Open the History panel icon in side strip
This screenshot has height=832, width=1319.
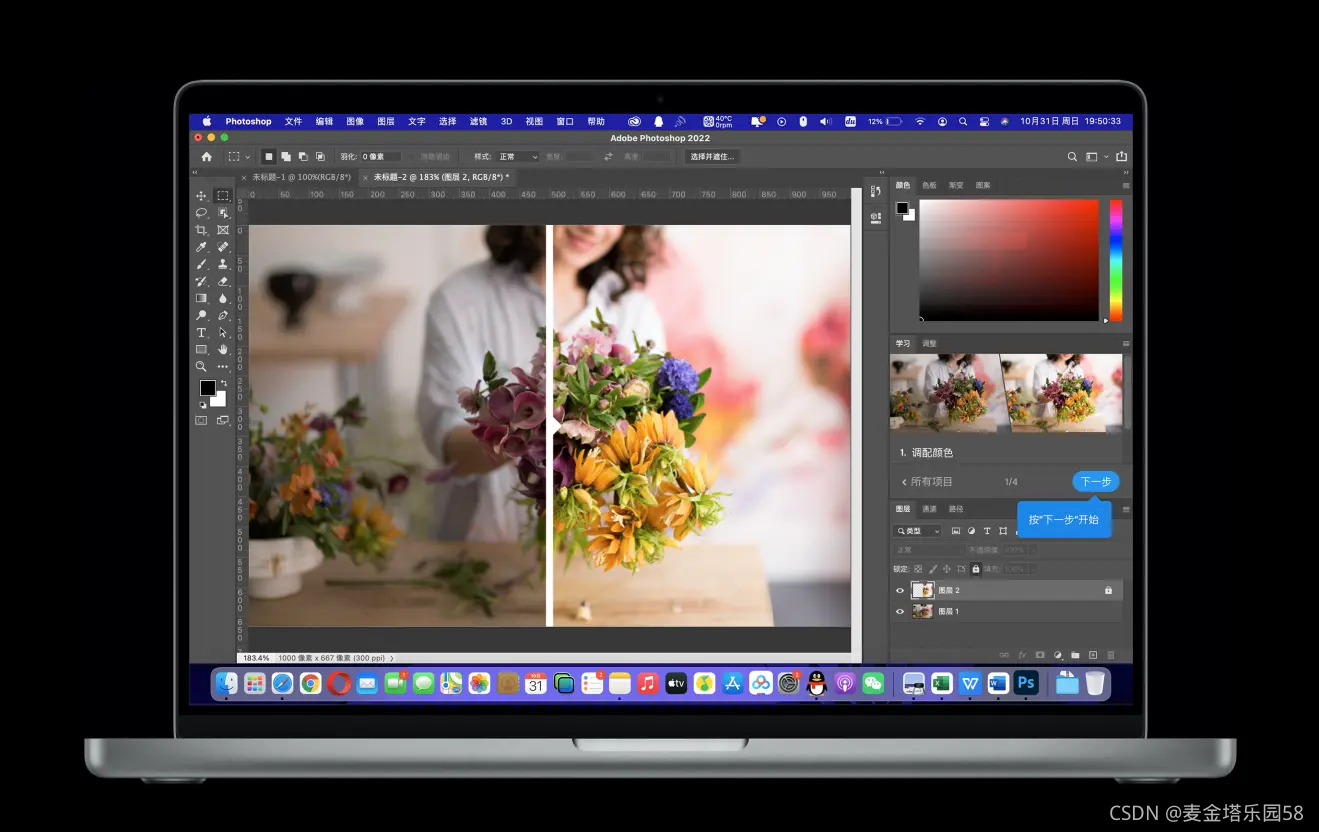tap(875, 190)
